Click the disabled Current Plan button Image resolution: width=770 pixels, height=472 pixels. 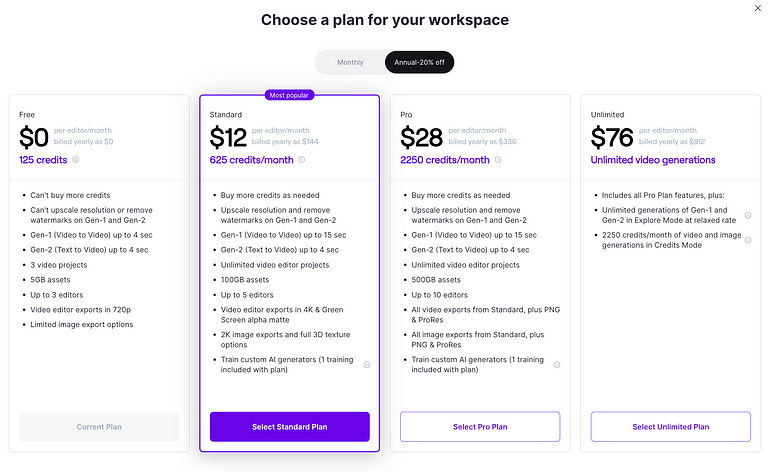pyautogui.click(x=99, y=427)
